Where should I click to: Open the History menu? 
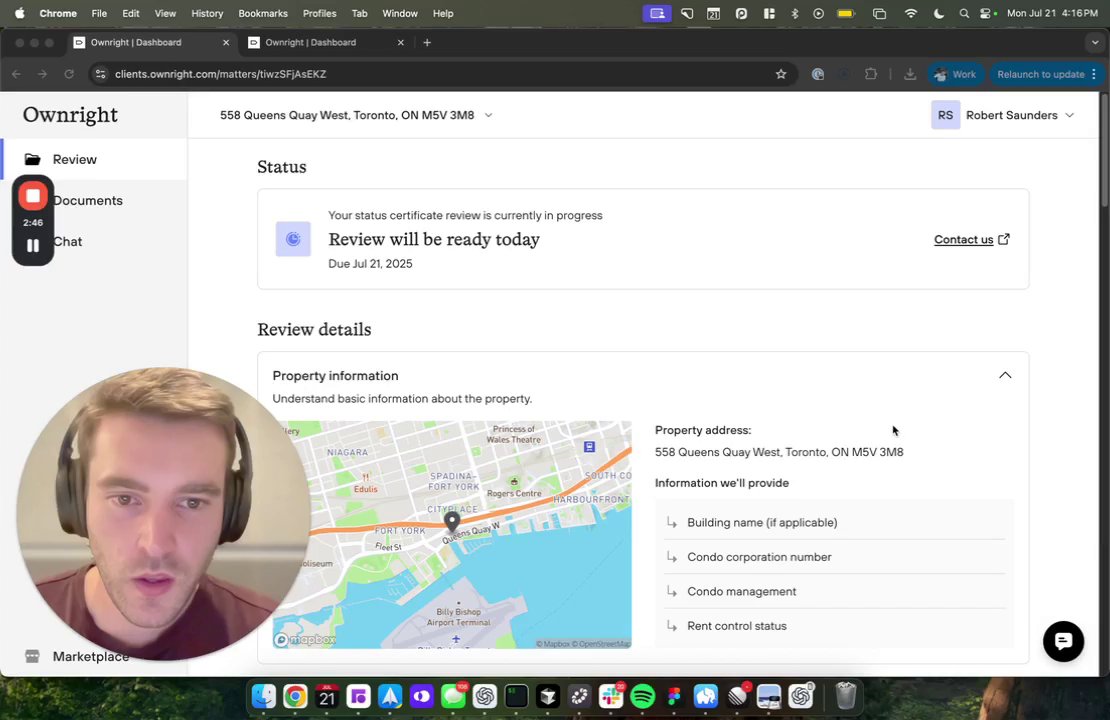pos(207,13)
